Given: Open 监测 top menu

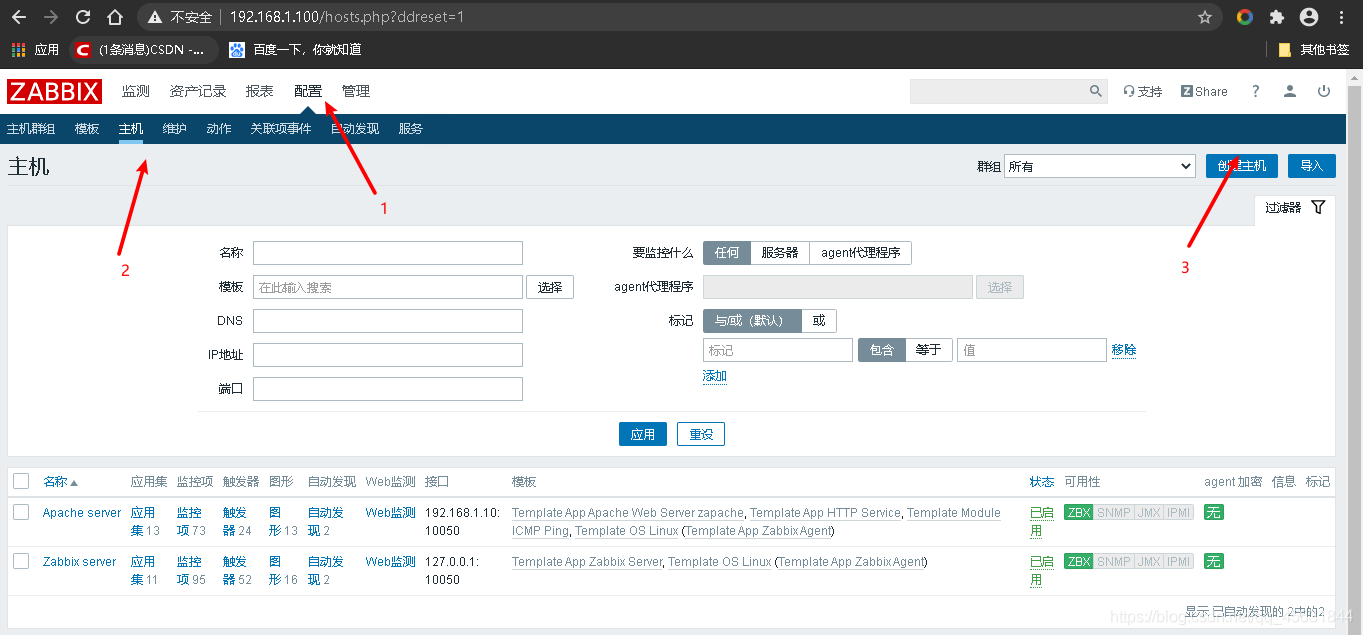Looking at the screenshot, I should tap(136, 91).
